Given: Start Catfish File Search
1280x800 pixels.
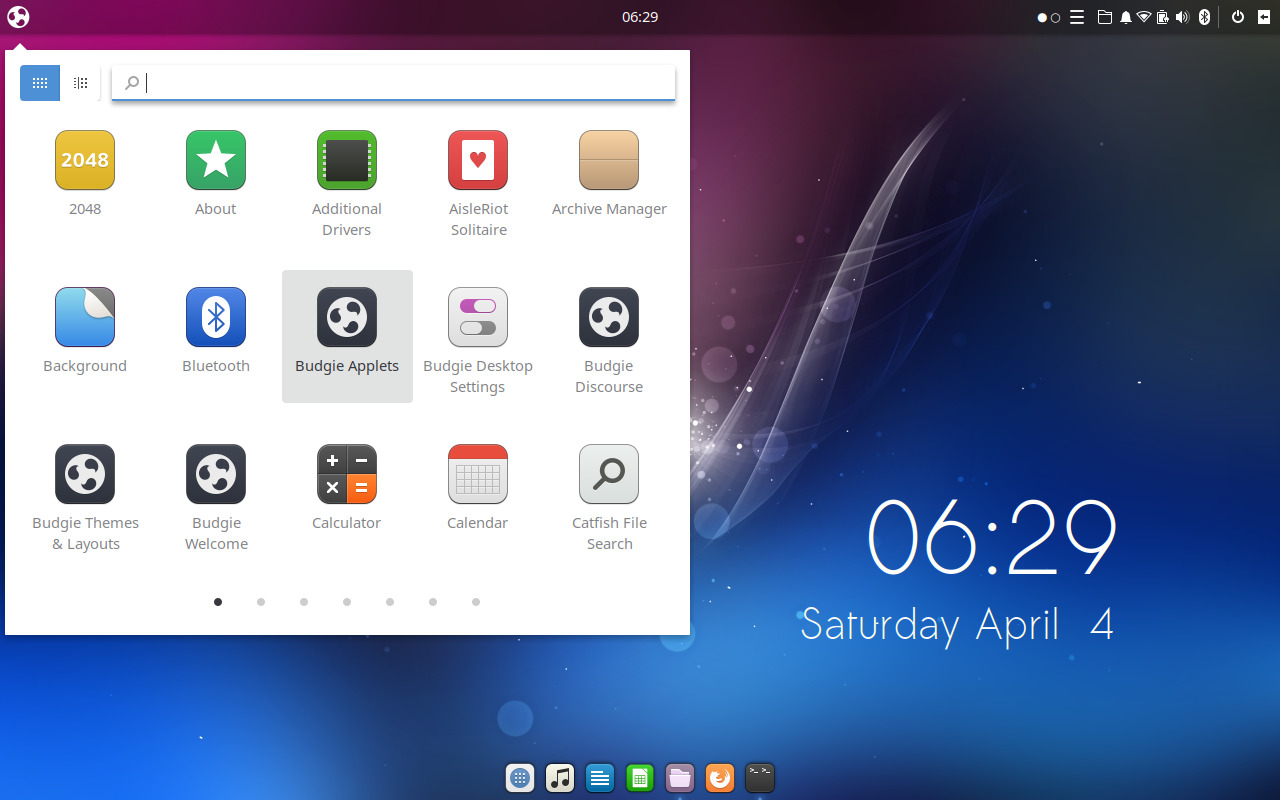Looking at the screenshot, I should coord(609,474).
